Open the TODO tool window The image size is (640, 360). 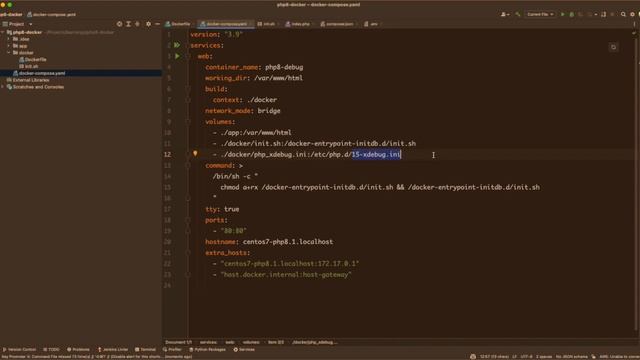click(x=51, y=349)
